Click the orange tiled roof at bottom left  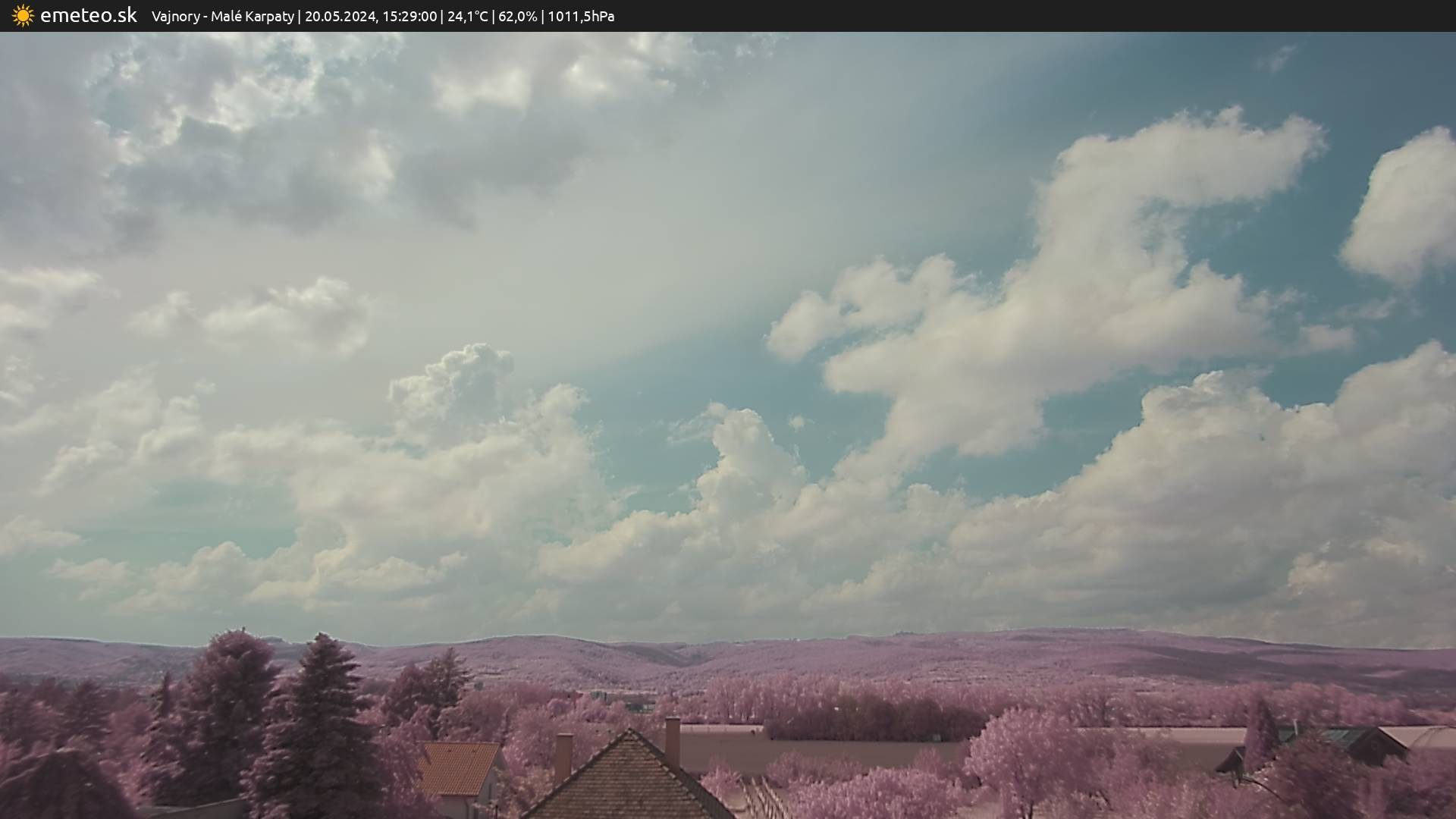(458, 767)
